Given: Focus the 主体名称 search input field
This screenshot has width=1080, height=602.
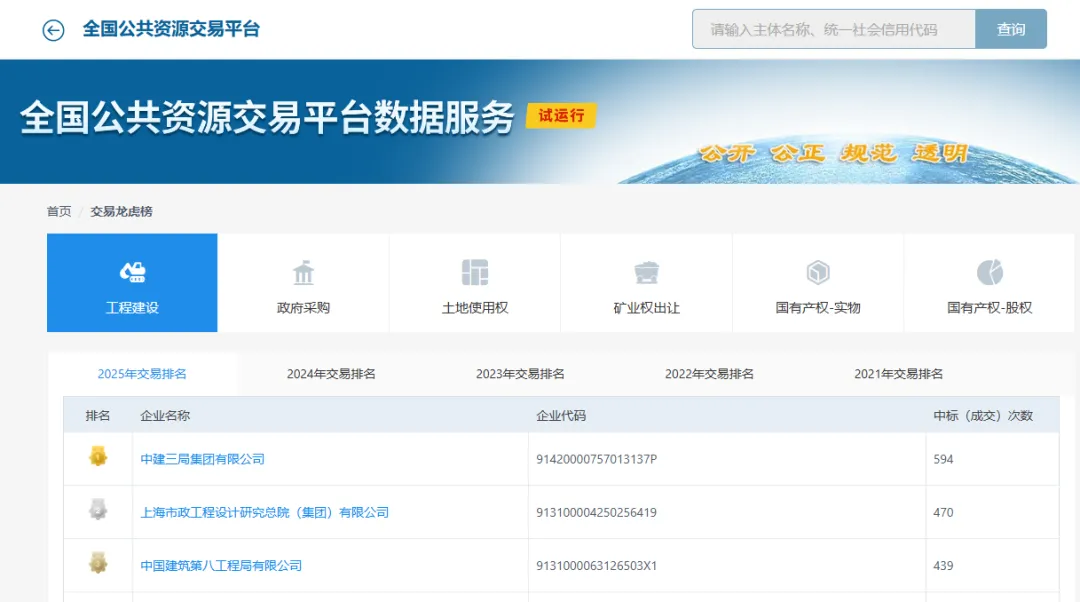Looking at the screenshot, I should [x=833, y=29].
